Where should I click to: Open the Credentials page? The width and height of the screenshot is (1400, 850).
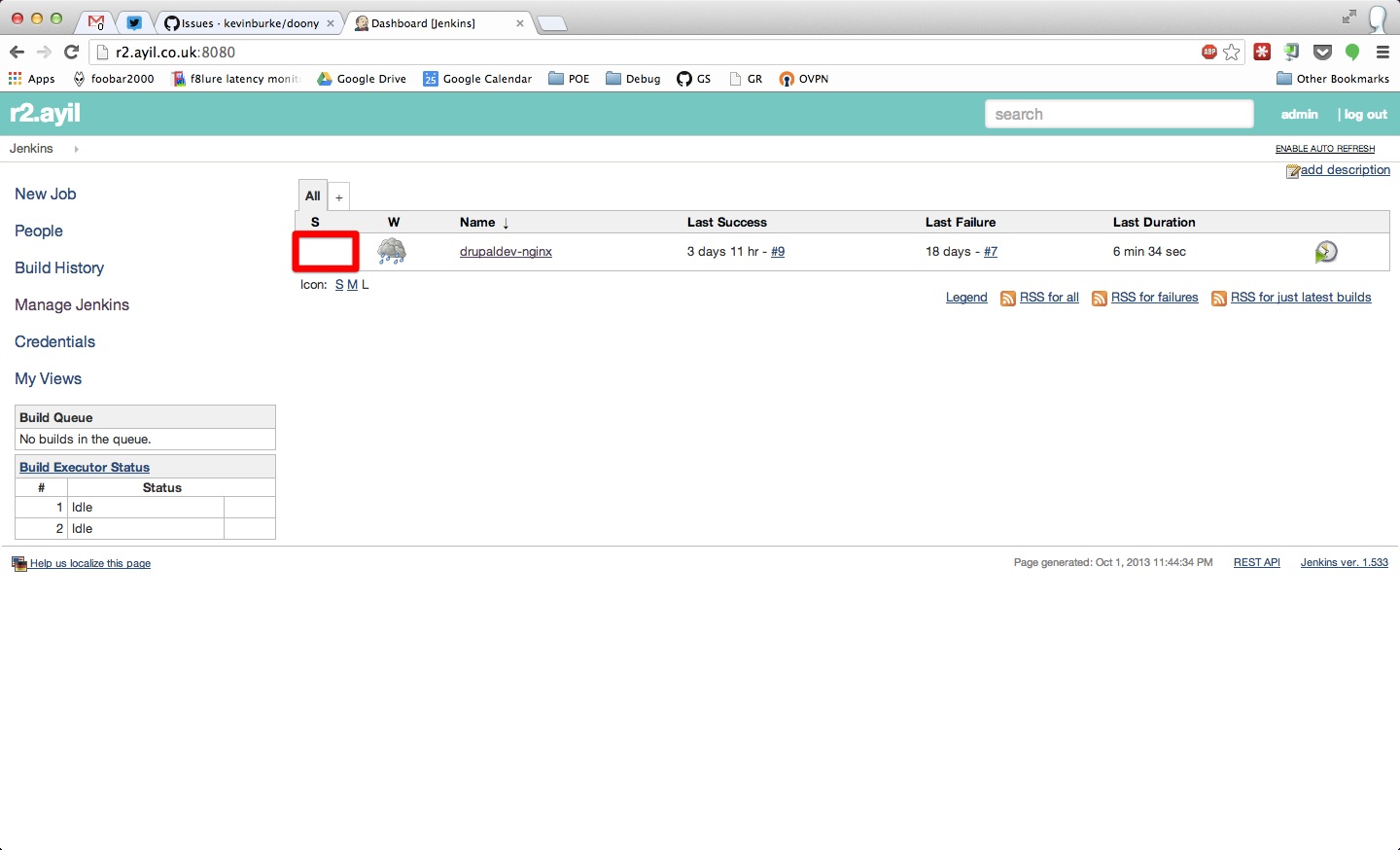55,342
